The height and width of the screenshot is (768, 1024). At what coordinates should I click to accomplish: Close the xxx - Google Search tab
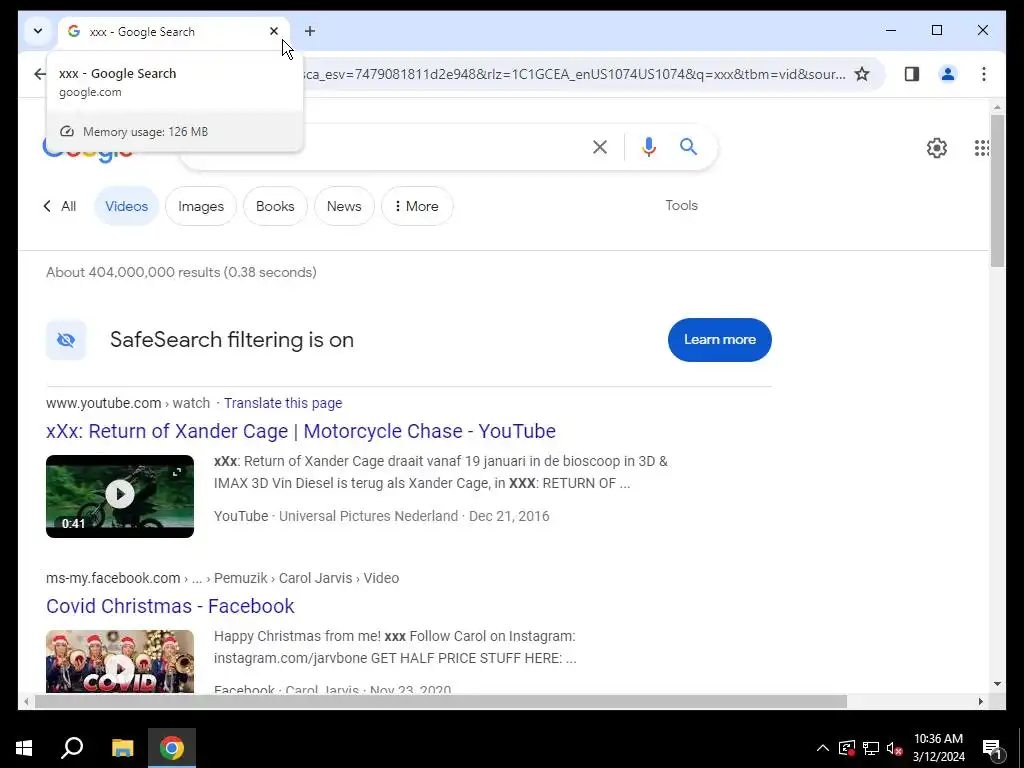pyautogui.click(x=274, y=31)
